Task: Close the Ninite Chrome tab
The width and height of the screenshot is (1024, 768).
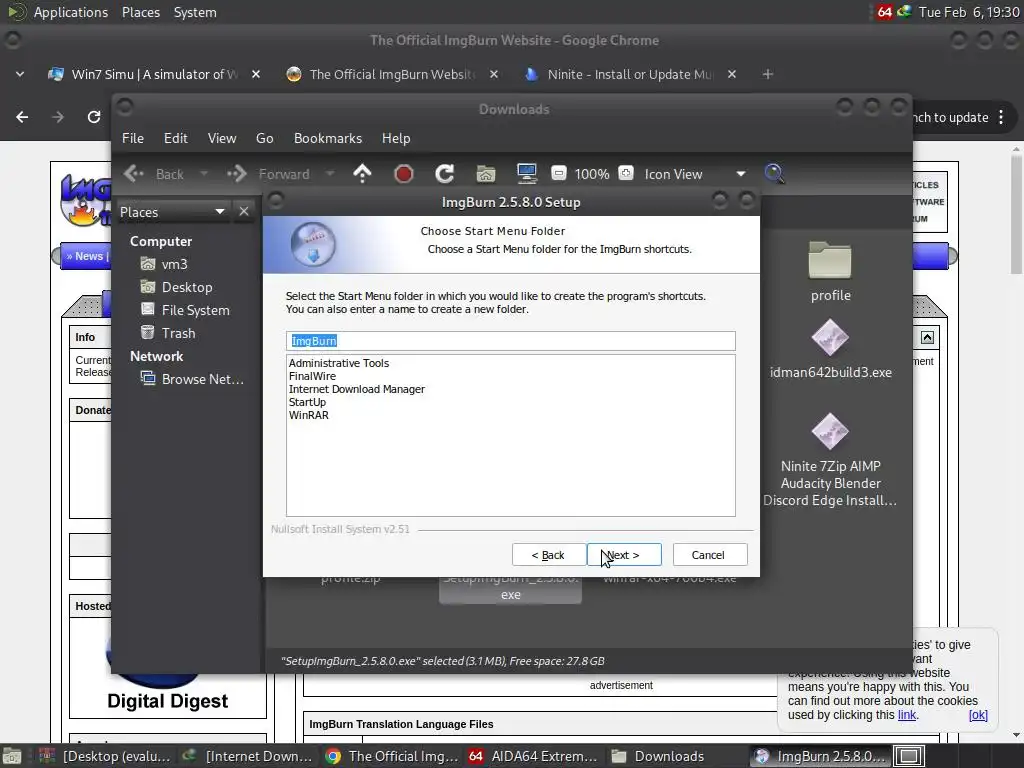Action: tap(731, 74)
